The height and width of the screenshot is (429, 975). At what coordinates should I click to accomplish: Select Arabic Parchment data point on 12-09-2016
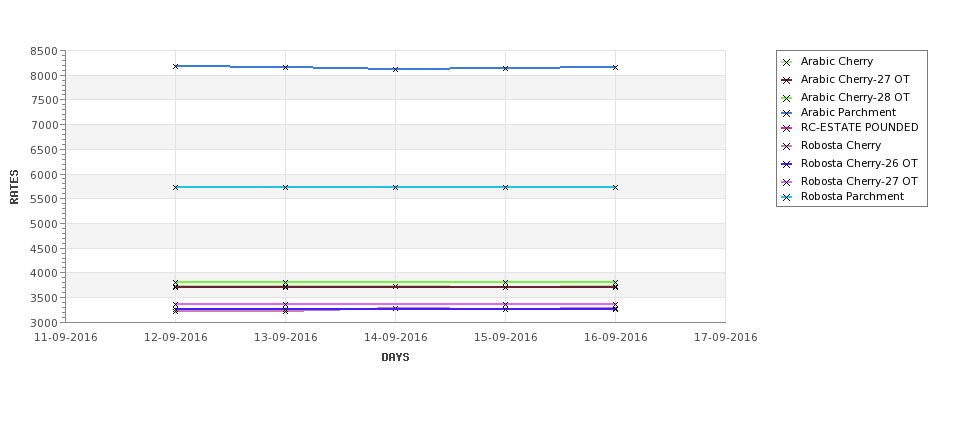[175, 66]
